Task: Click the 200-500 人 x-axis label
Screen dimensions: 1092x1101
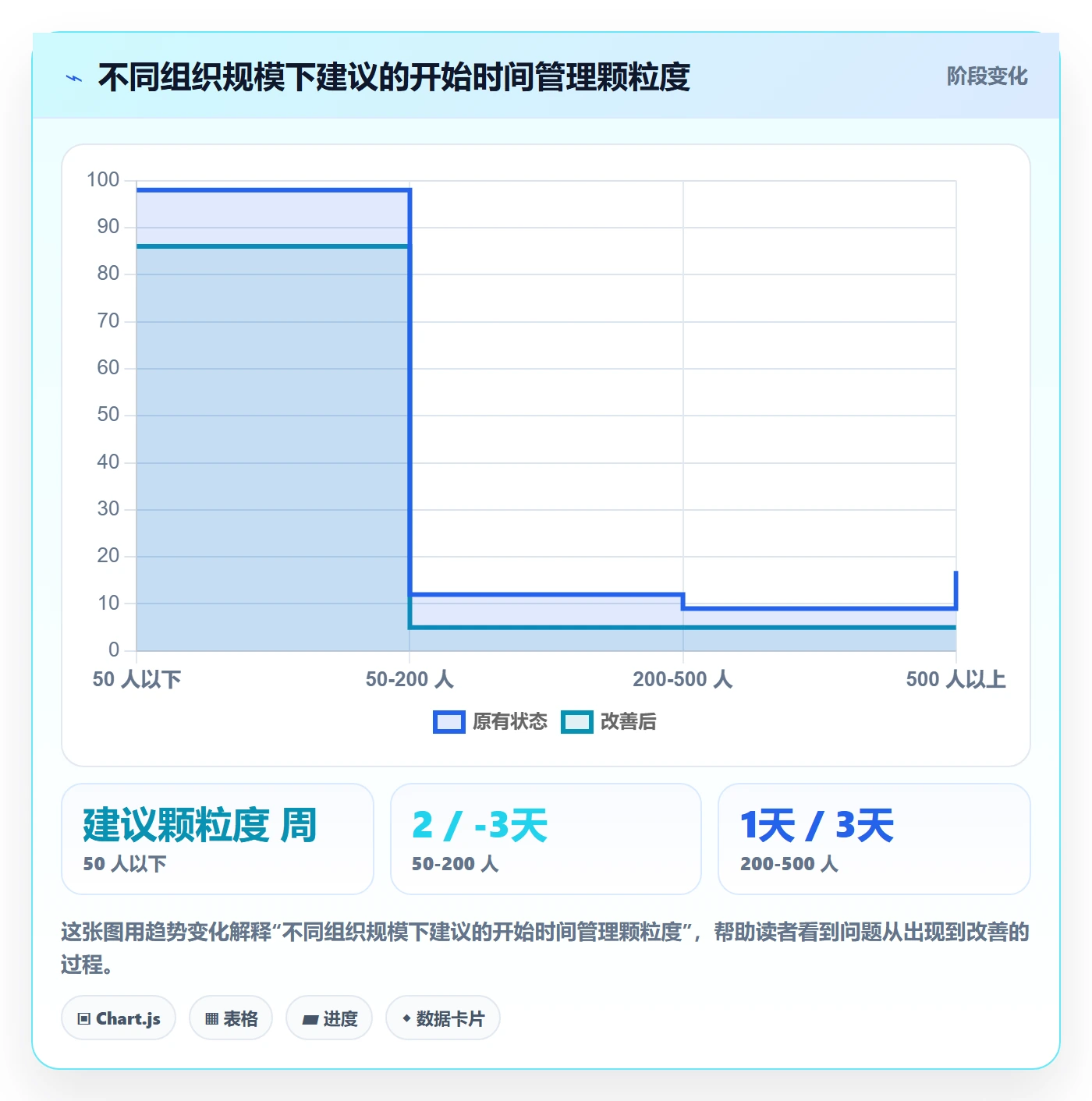Action: [x=682, y=679]
